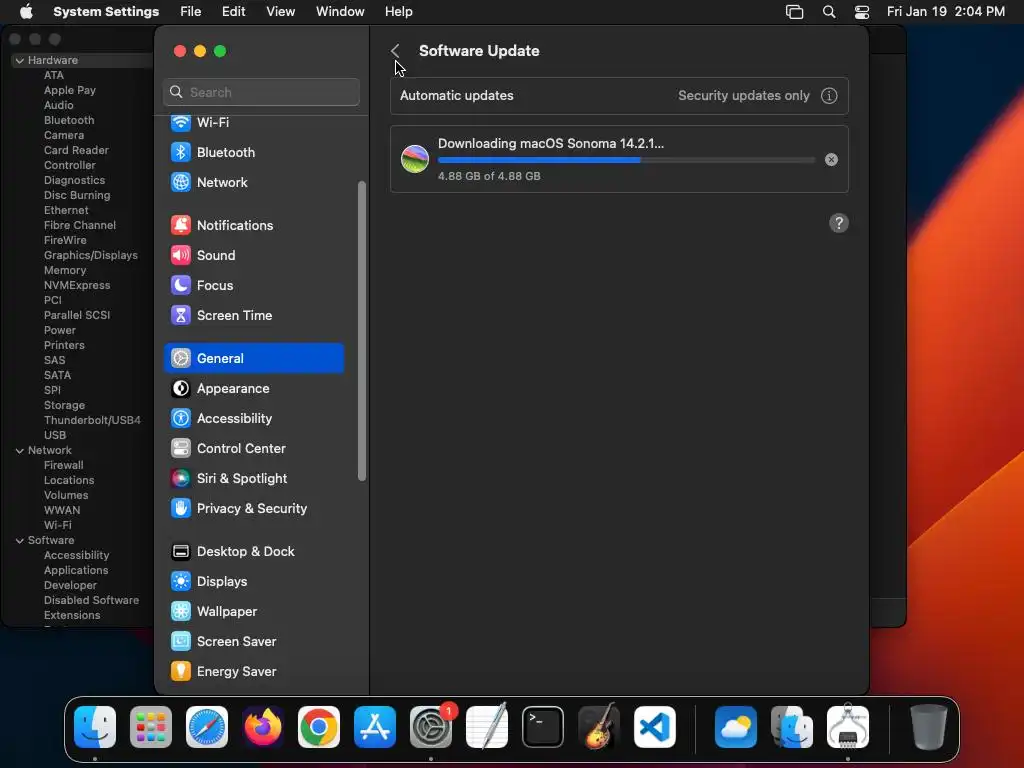Select General in the sidebar

pos(253,359)
